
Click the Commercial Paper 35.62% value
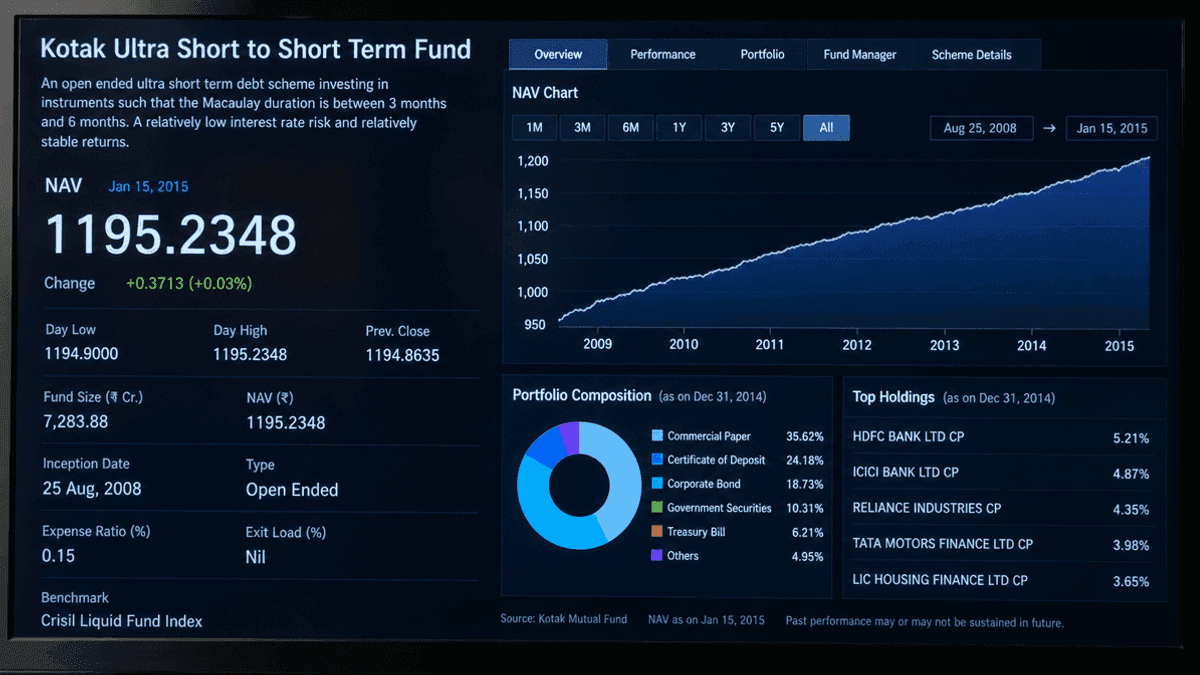805,436
